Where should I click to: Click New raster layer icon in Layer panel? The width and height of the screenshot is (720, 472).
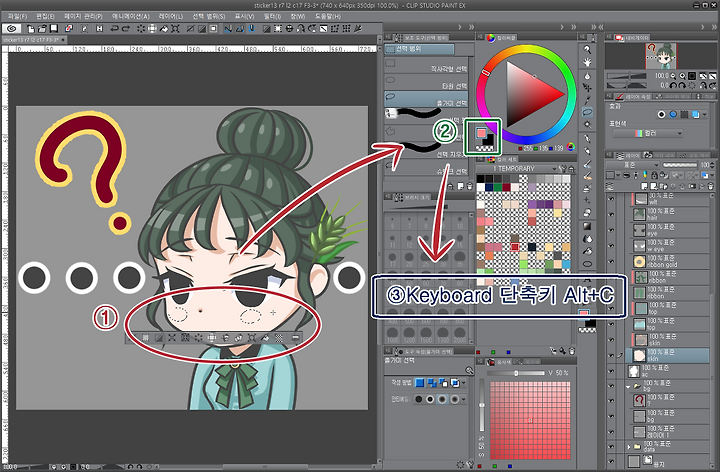point(644,186)
